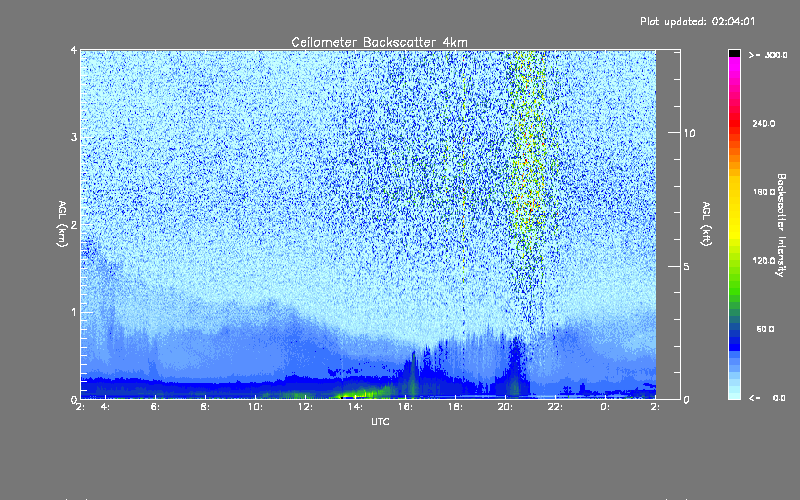Click the '1' km tick on left axis

click(74, 312)
